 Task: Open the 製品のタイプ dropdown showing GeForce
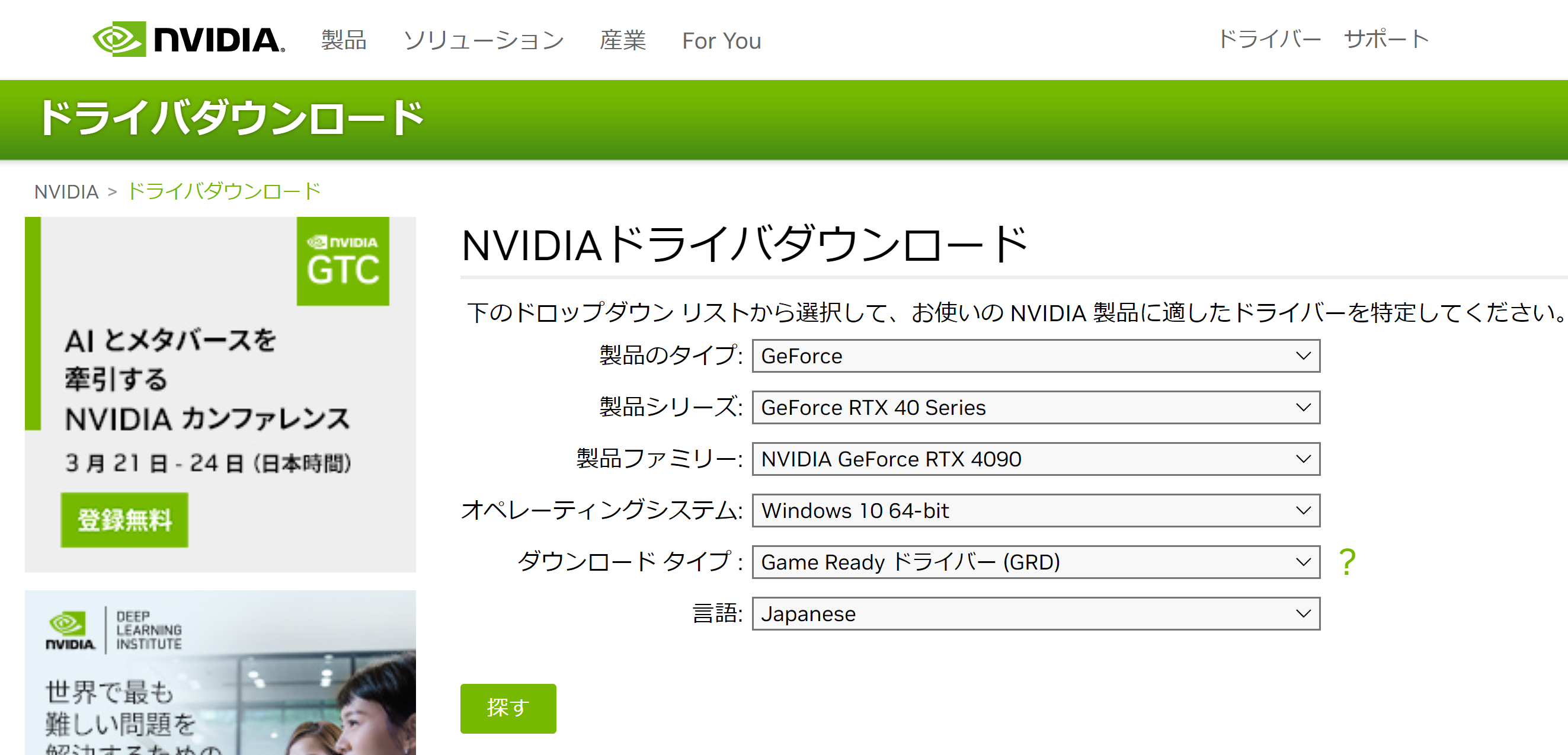coord(1036,356)
